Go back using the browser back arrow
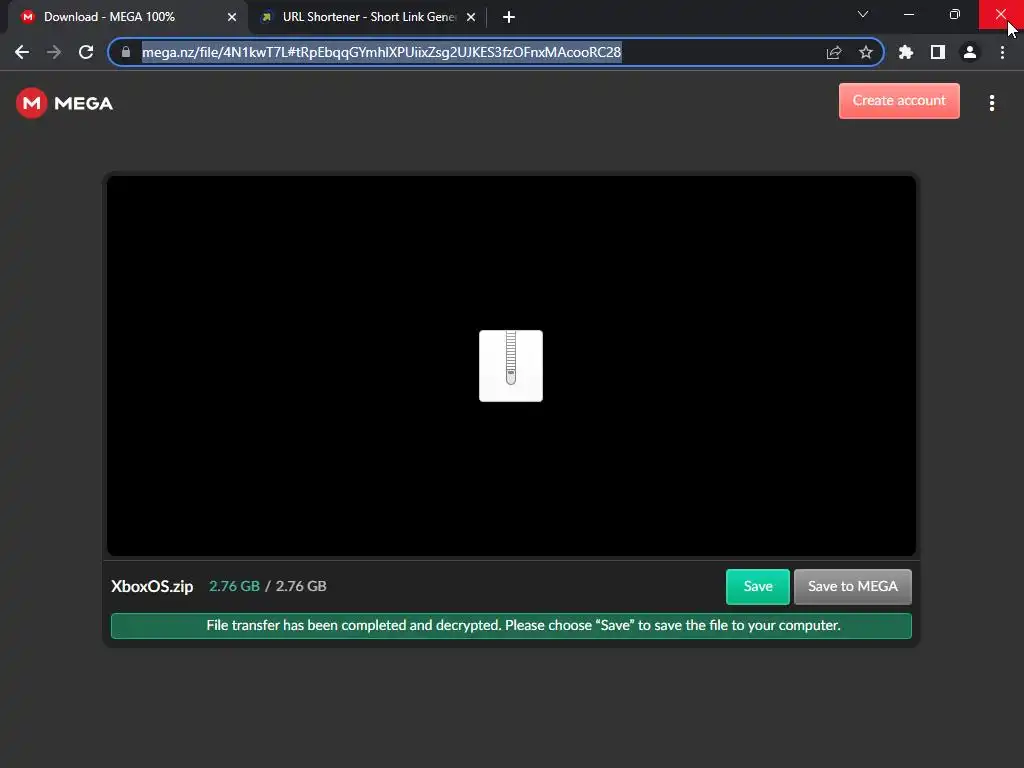This screenshot has height=768, width=1024. (22, 52)
